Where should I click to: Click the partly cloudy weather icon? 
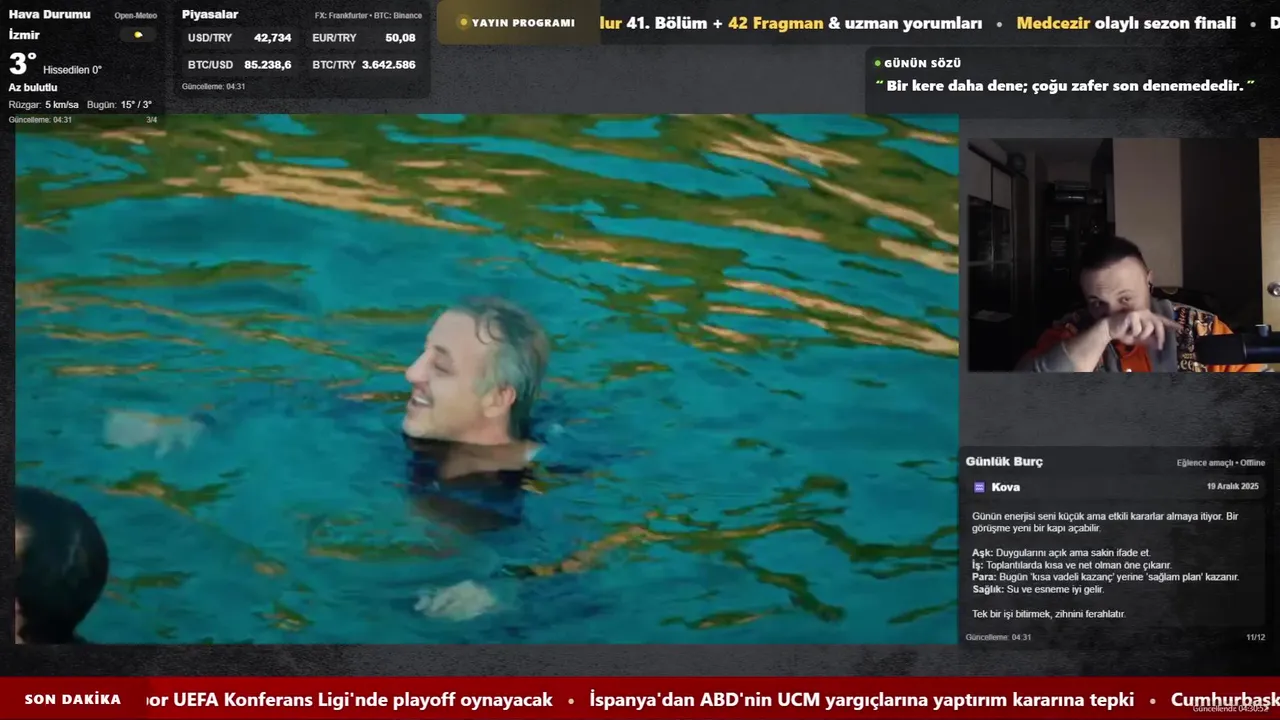coord(138,35)
